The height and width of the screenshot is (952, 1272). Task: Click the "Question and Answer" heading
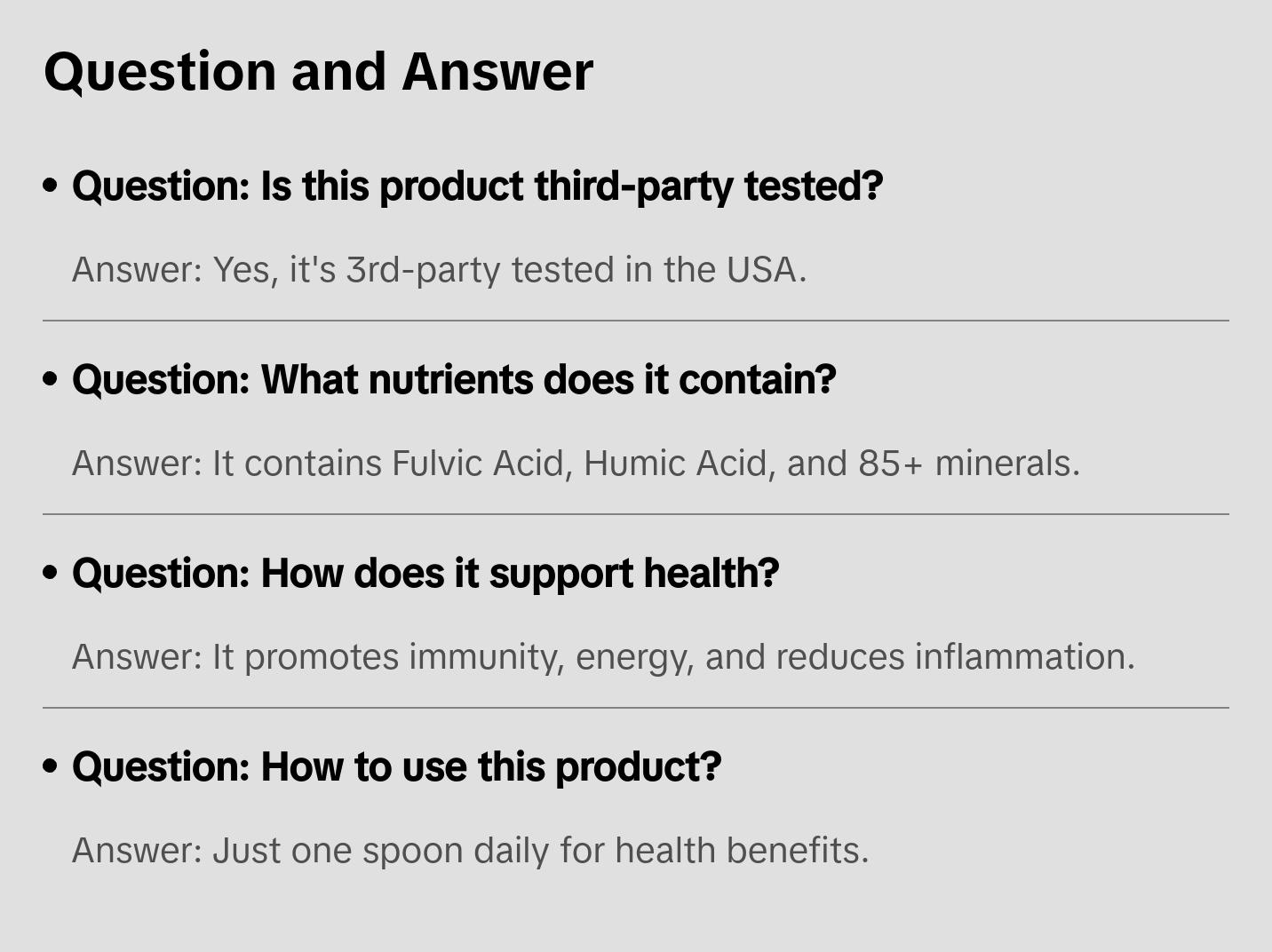pos(318,71)
